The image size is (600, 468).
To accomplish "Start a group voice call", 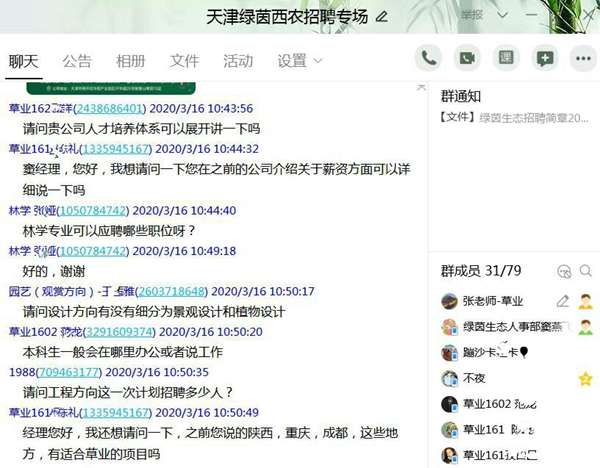I will [429, 58].
